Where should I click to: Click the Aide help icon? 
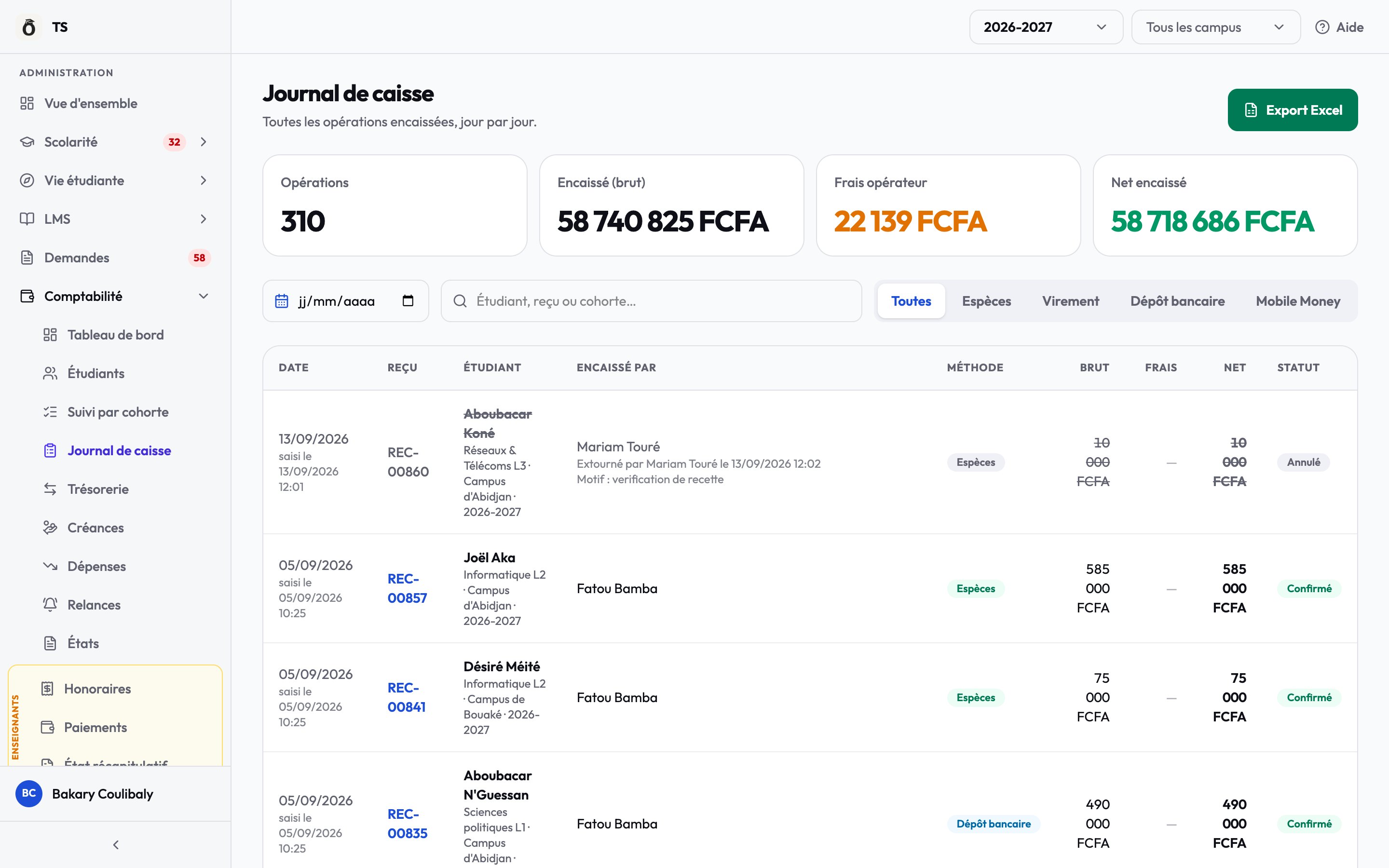click(x=1322, y=27)
